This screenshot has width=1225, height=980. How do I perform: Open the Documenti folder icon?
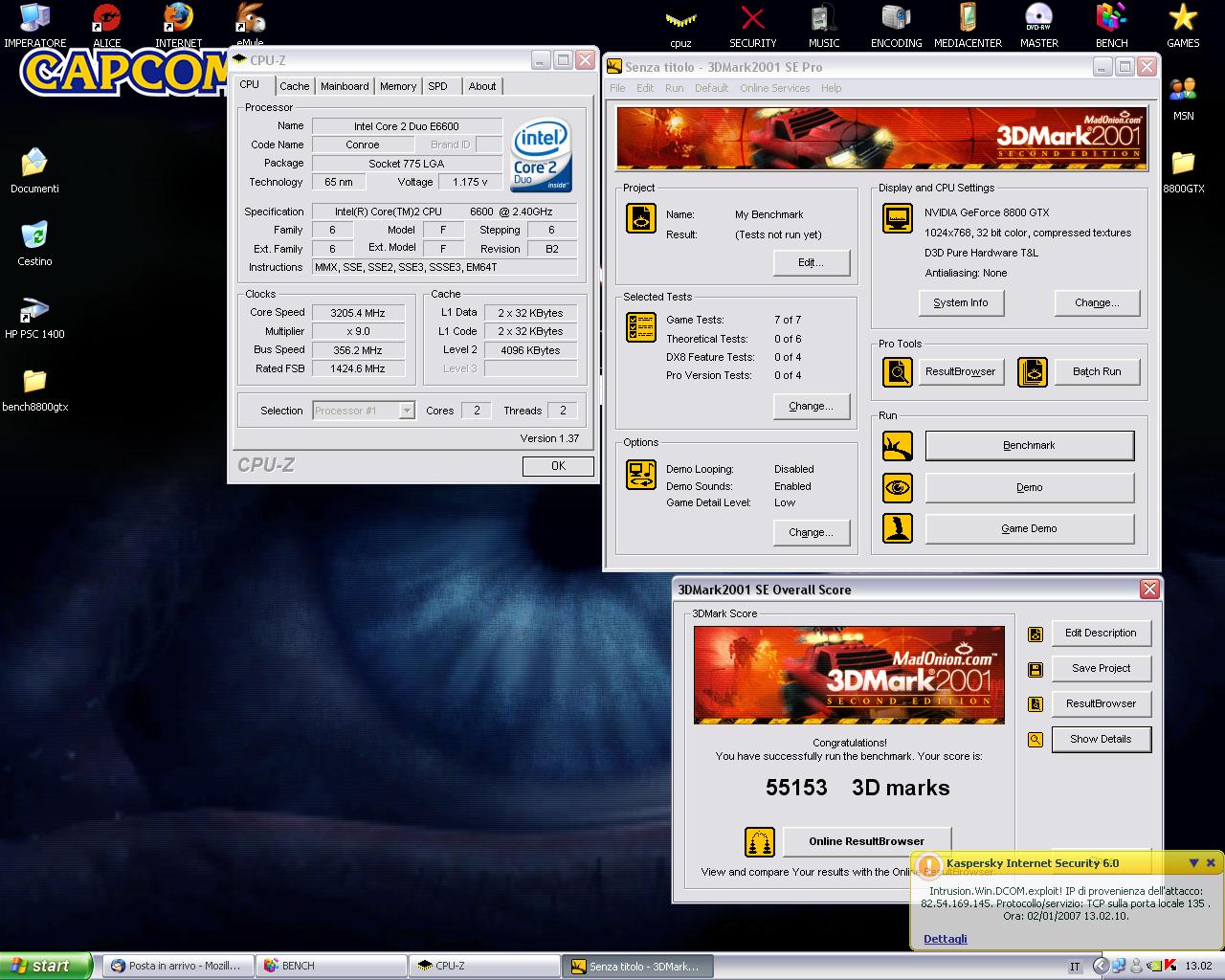34,165
